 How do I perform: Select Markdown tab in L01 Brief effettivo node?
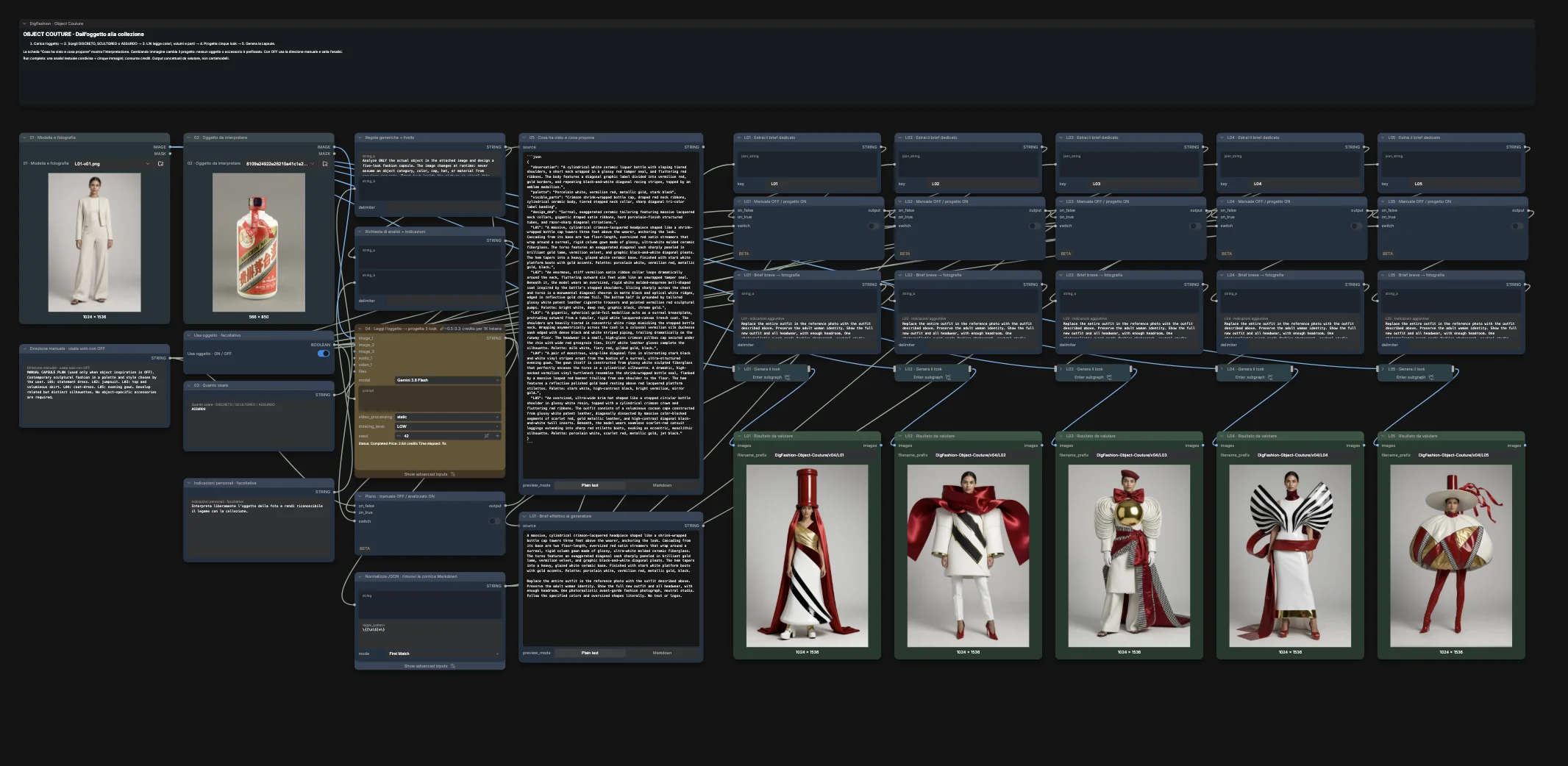(662, 653)
